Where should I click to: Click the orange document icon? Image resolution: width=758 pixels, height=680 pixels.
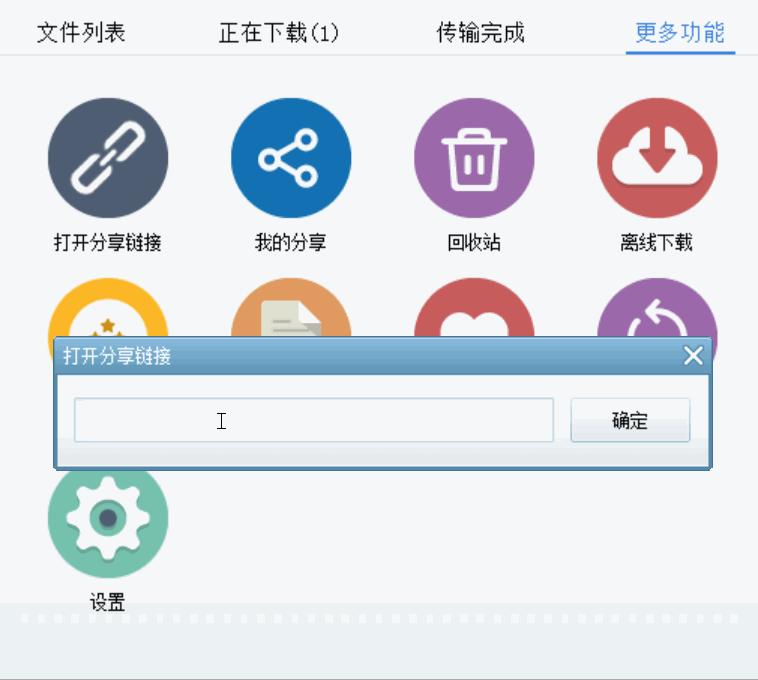291,308
